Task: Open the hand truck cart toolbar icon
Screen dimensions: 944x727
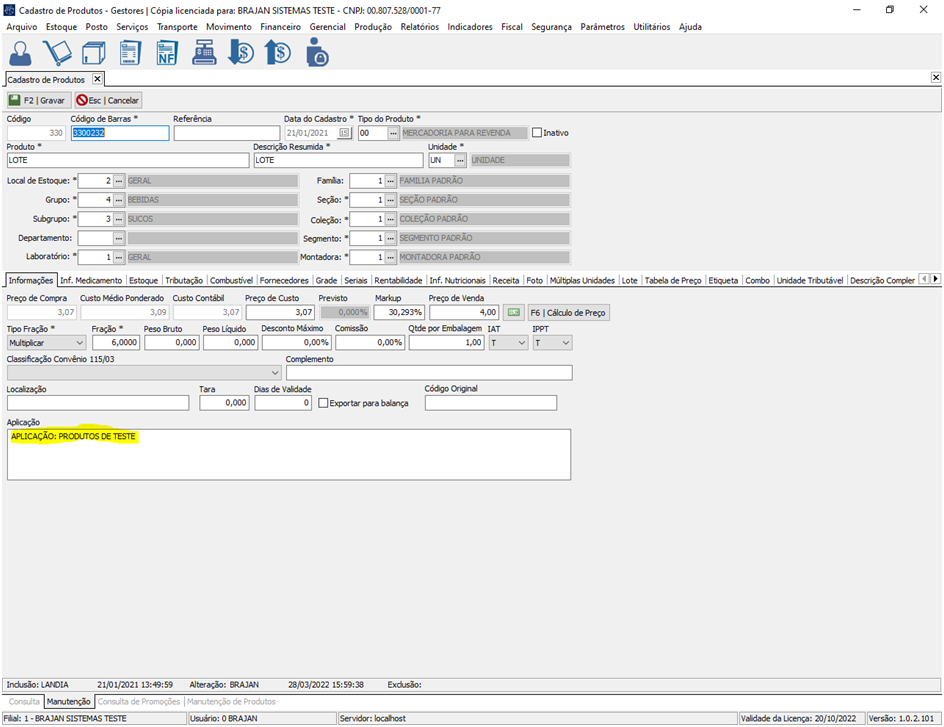Action: 59,53
